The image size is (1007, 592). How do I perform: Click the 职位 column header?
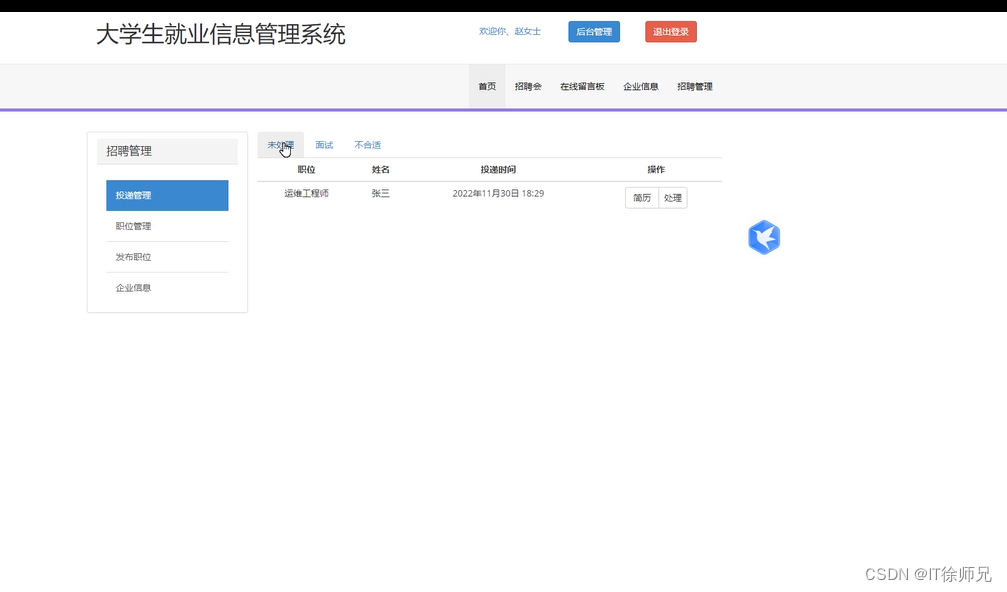306,170
